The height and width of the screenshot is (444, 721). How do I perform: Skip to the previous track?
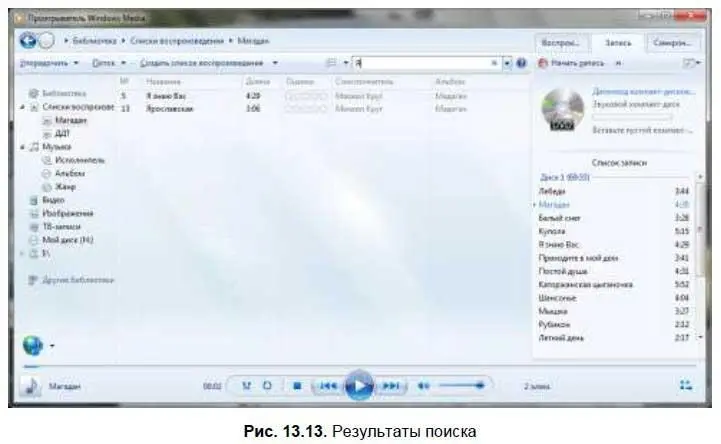pos(328,386)
